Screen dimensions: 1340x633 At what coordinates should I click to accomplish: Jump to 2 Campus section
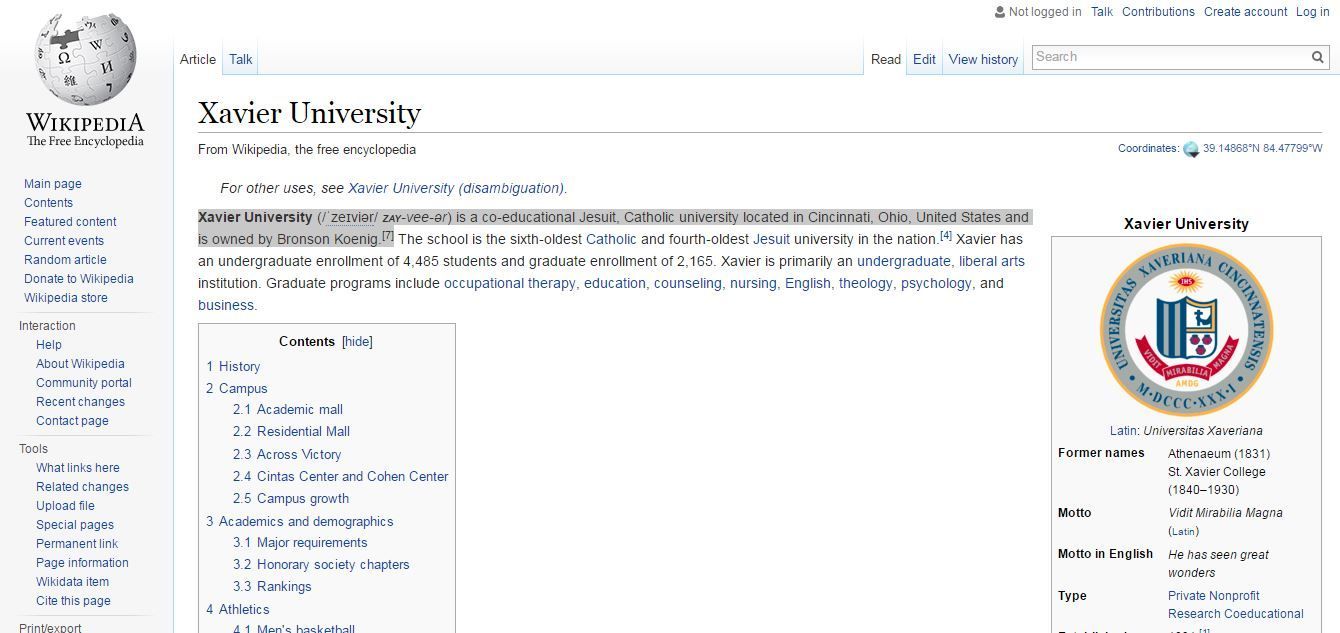point(237,389)
